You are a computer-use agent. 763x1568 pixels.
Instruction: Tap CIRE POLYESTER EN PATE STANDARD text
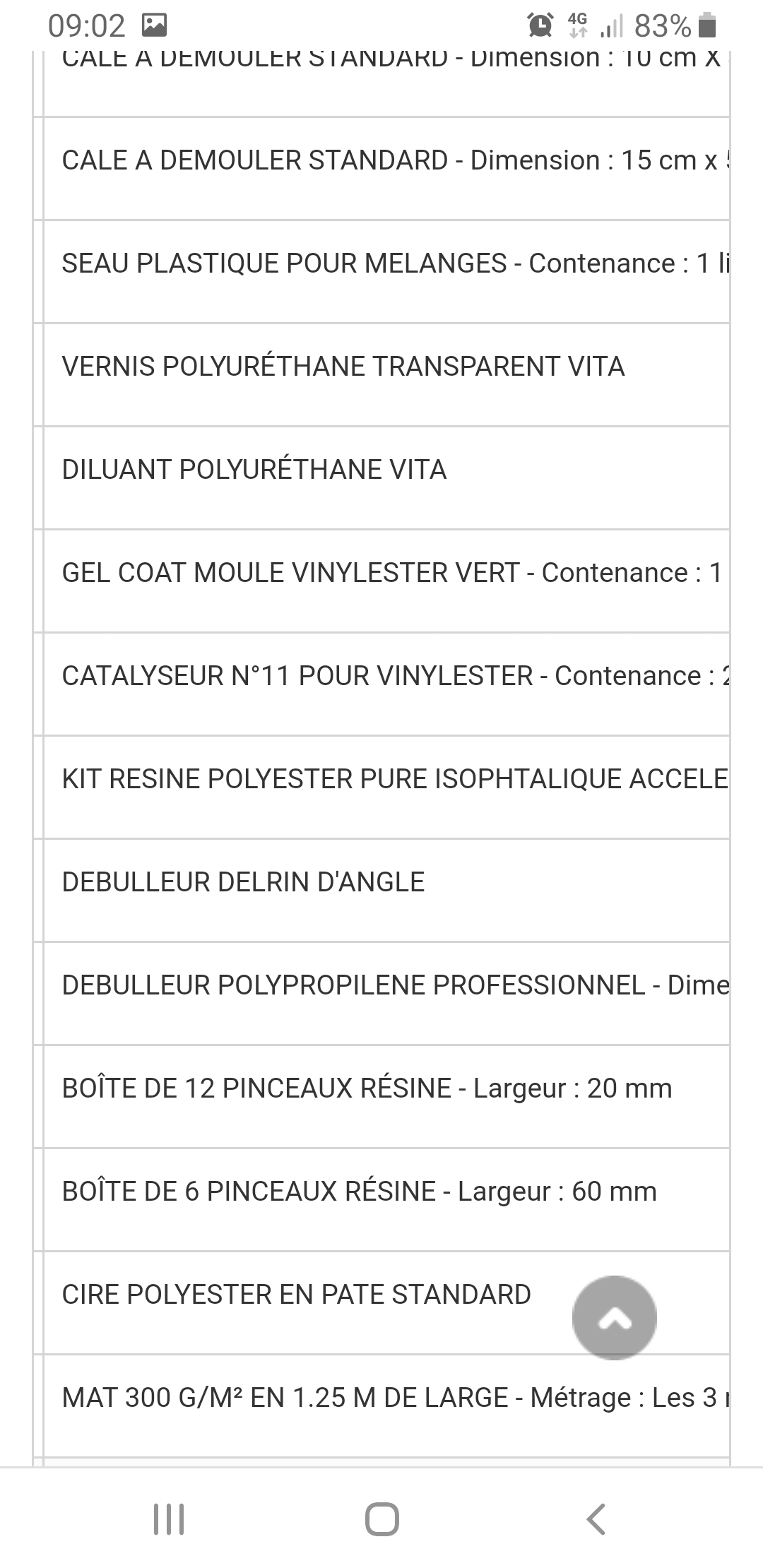point(296,1295)
